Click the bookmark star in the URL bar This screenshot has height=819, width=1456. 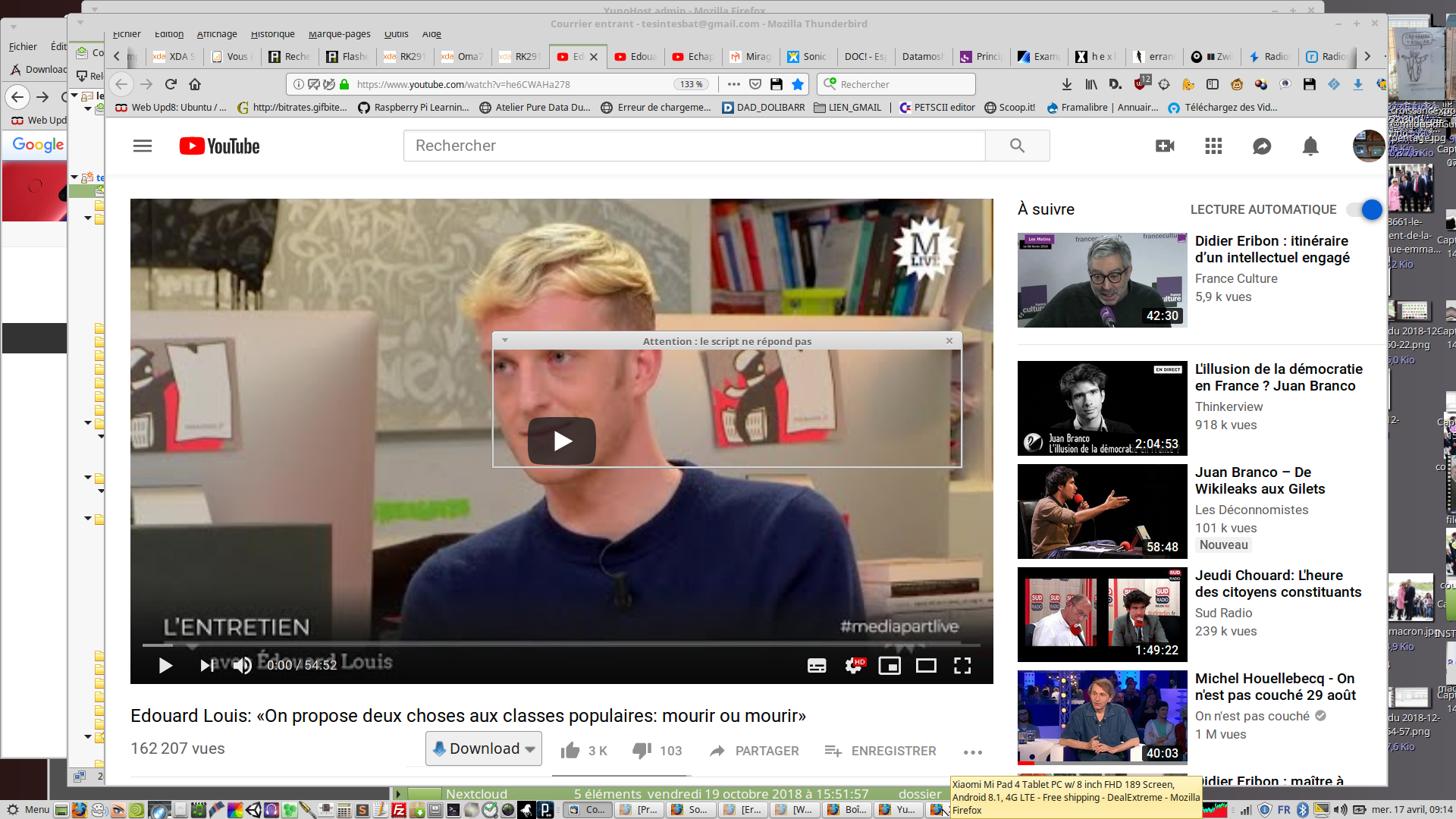pyautogui.click(x=798, y=84)
